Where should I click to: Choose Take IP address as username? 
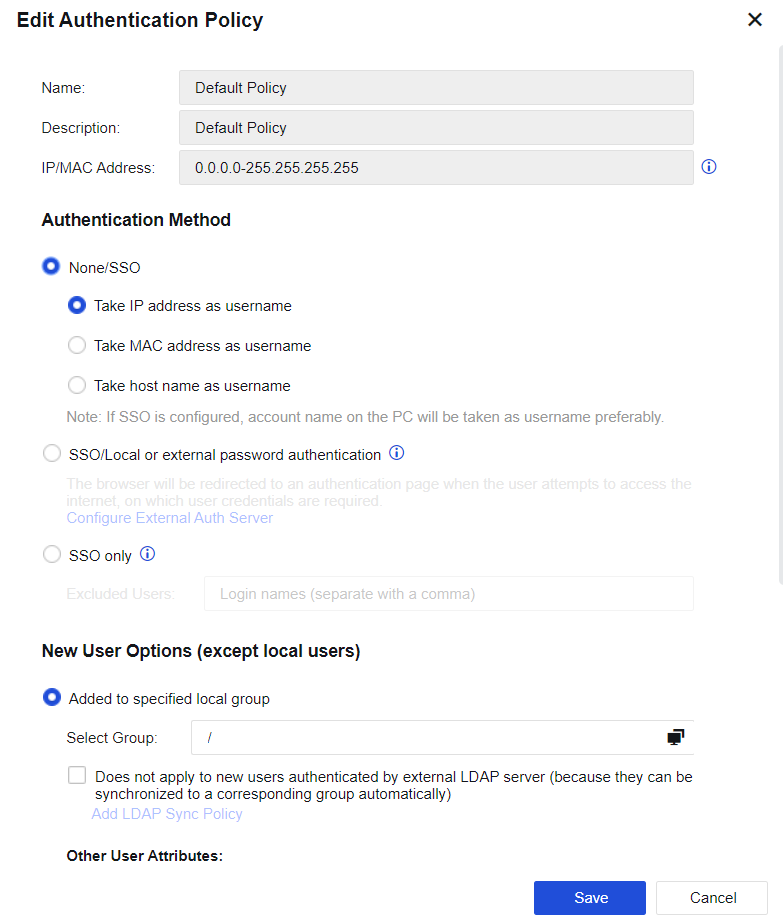(77, 305)
